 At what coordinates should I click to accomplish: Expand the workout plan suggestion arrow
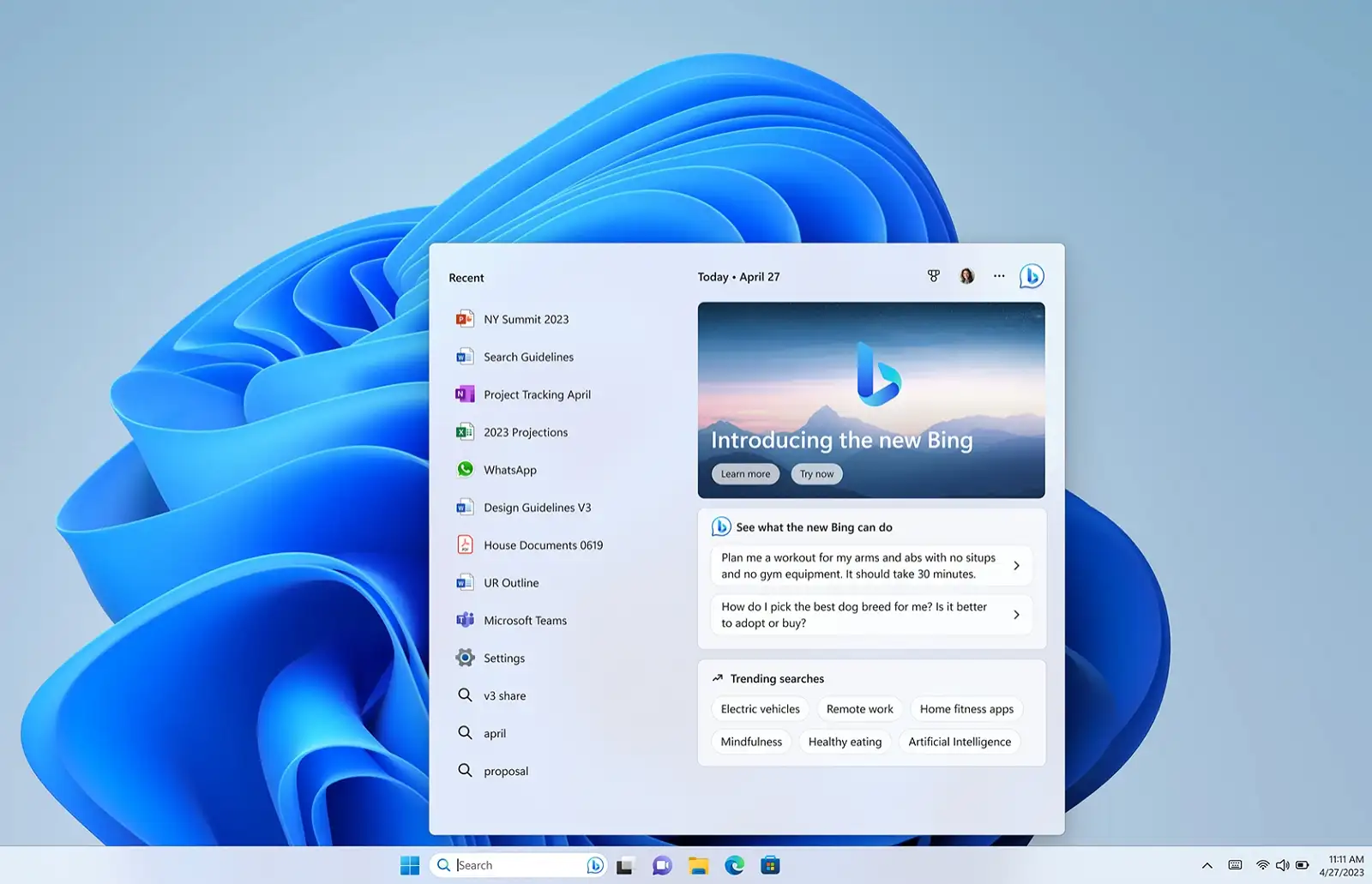1016,566
